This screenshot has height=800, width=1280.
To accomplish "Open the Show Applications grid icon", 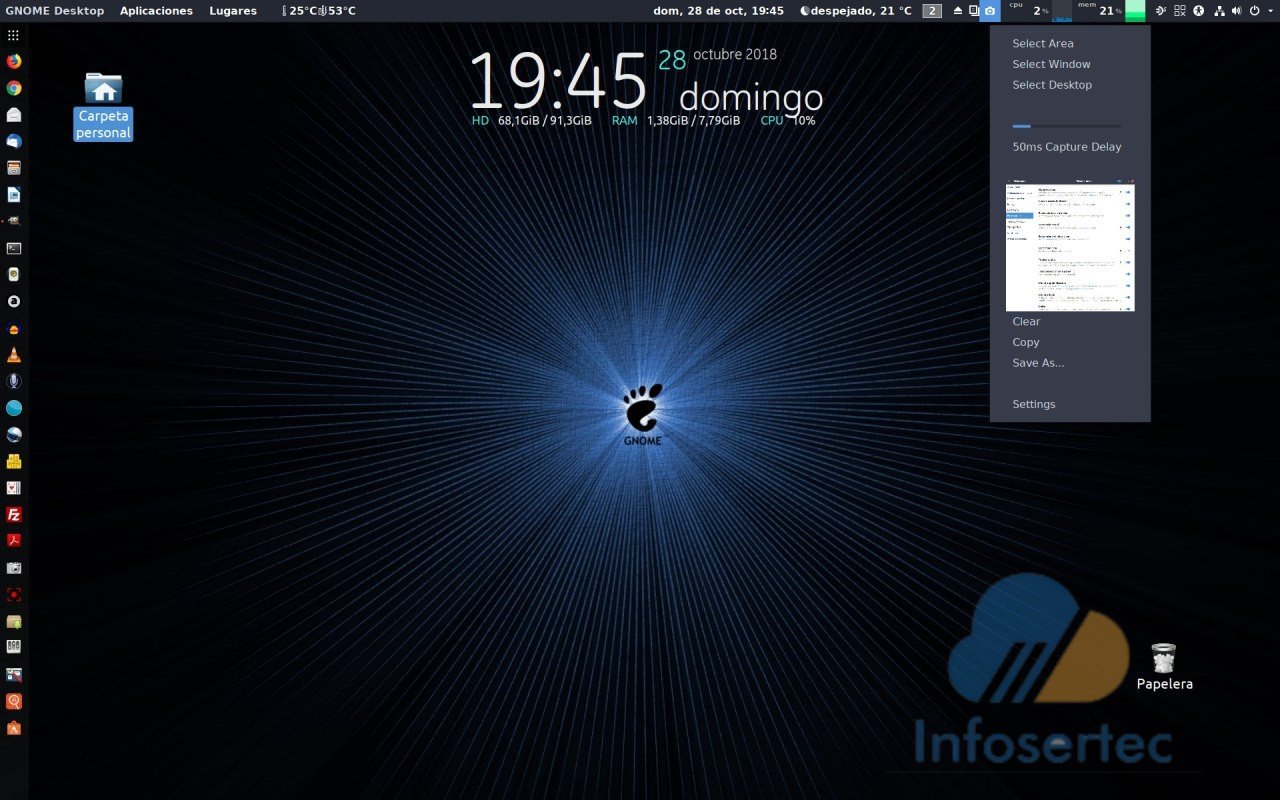I will click(x=14, y=35).
